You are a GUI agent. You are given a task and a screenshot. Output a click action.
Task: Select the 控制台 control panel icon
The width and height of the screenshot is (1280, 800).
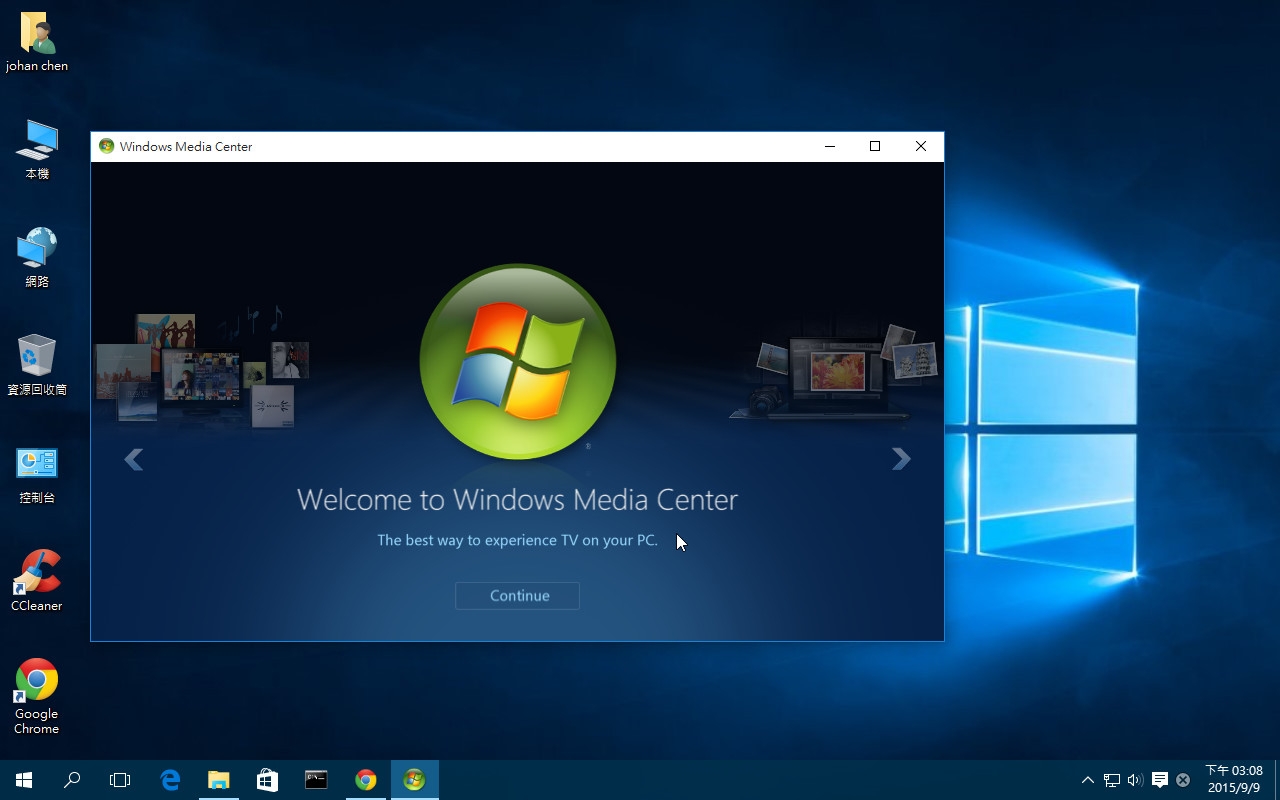click(37, 474)
